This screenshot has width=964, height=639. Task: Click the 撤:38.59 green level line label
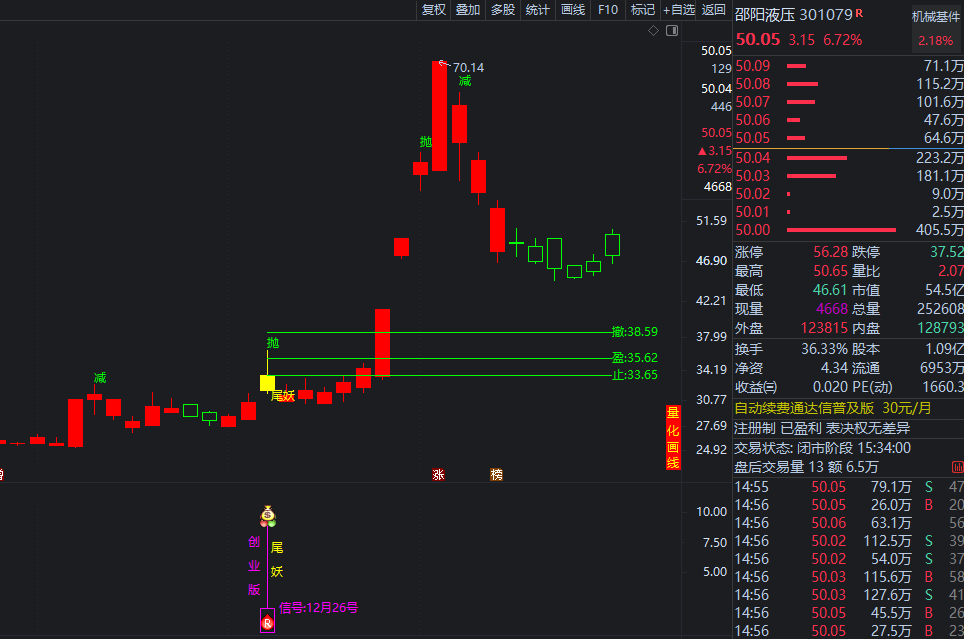pyautogui.click(x=635, y=332)
